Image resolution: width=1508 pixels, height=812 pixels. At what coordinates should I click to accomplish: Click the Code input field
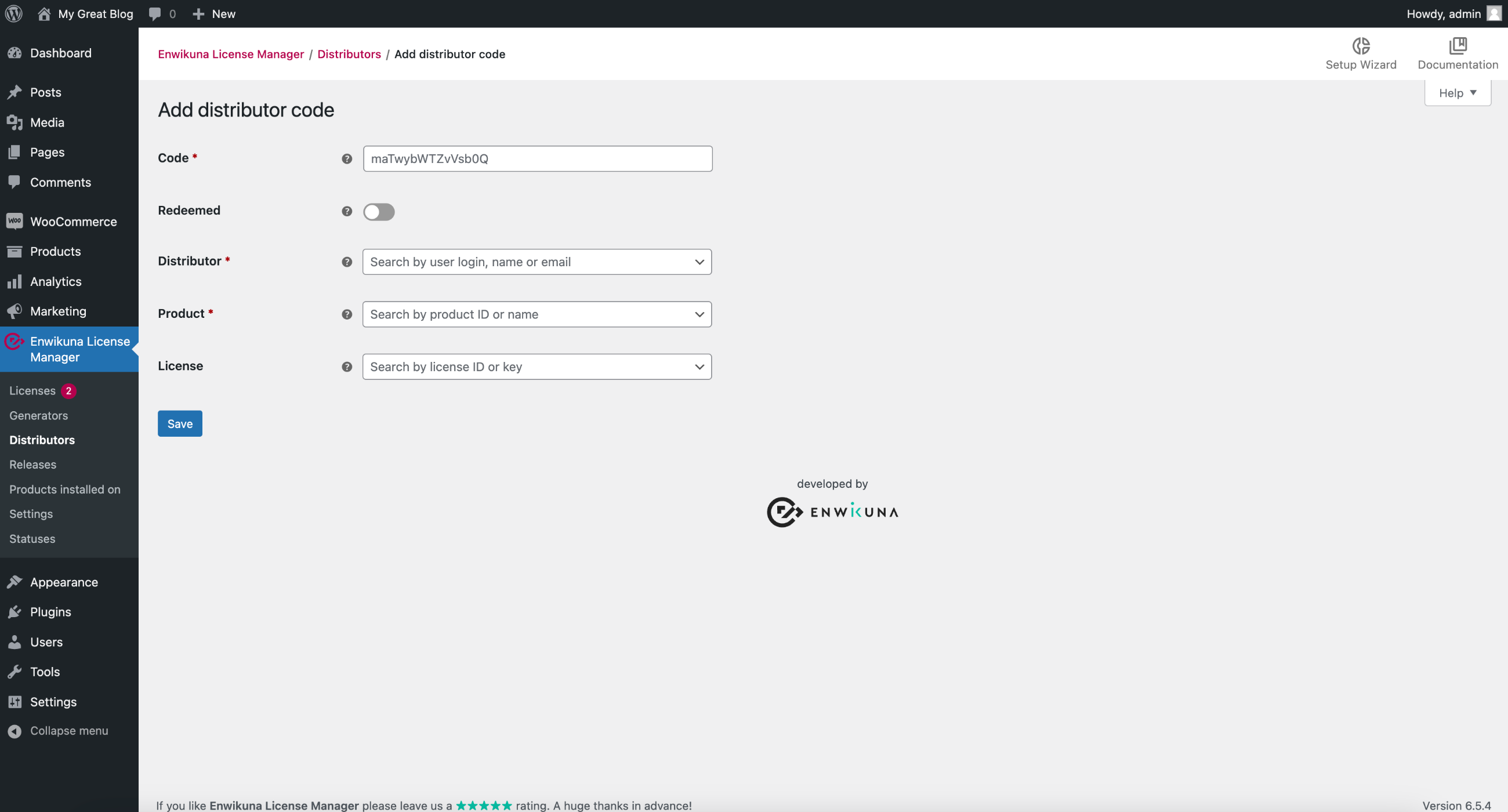tap(537, 158)
